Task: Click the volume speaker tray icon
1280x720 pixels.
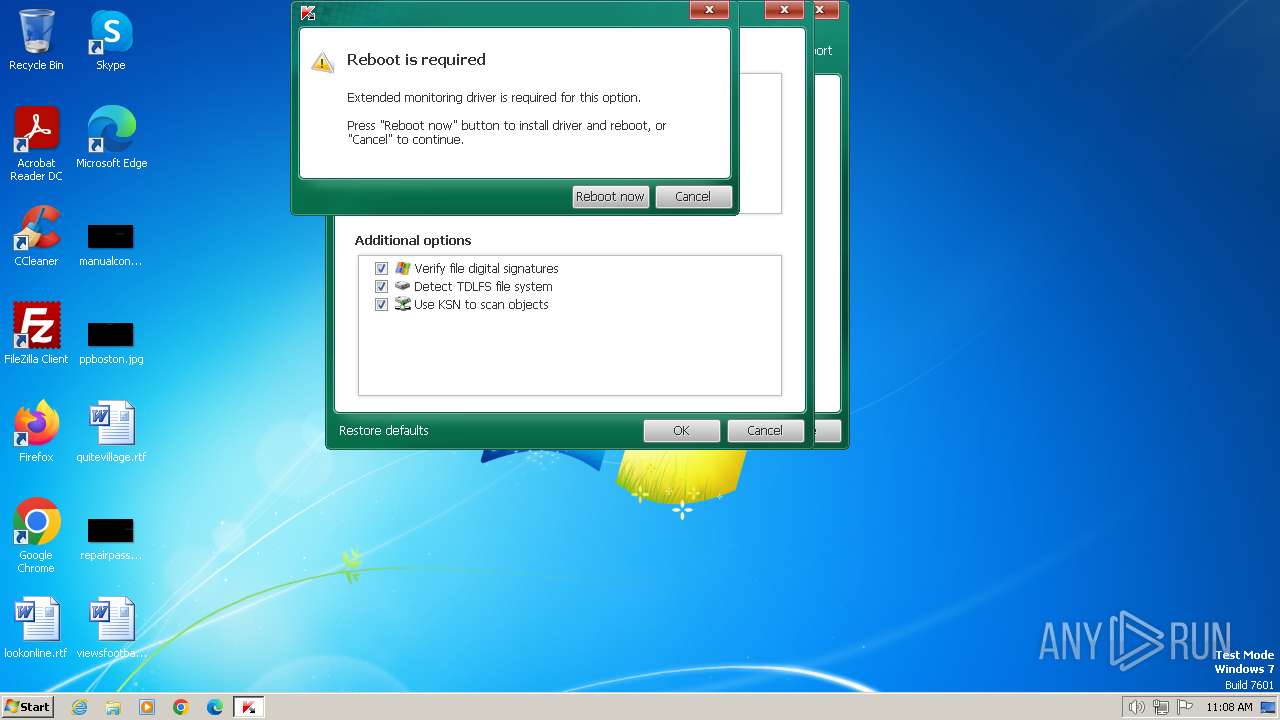Action: coord(1136,707)
